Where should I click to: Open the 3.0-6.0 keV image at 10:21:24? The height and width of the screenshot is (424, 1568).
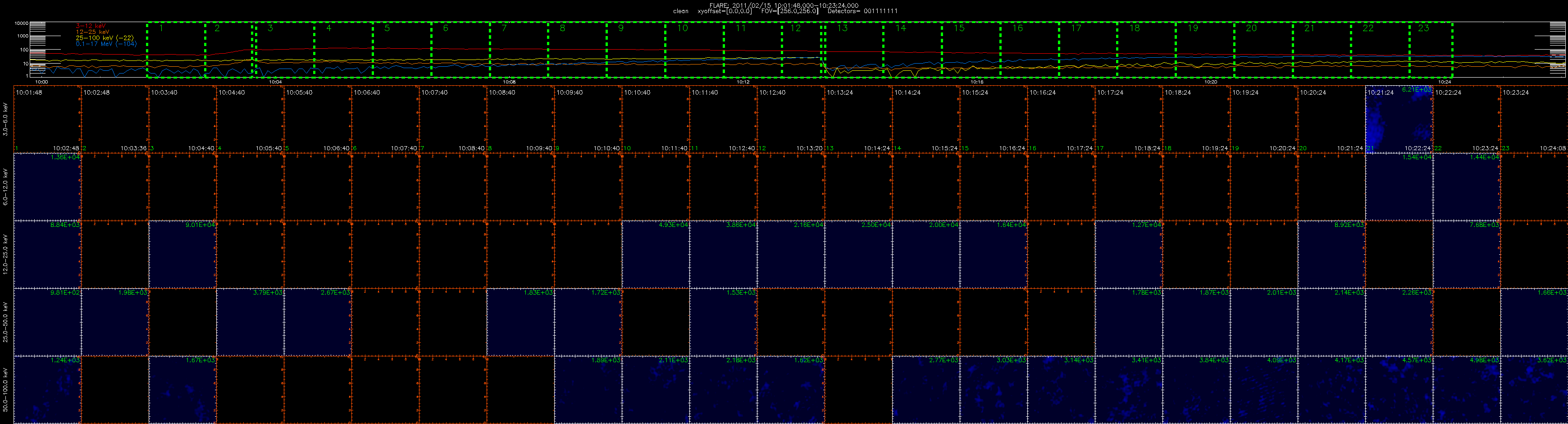click(1399, 120)
